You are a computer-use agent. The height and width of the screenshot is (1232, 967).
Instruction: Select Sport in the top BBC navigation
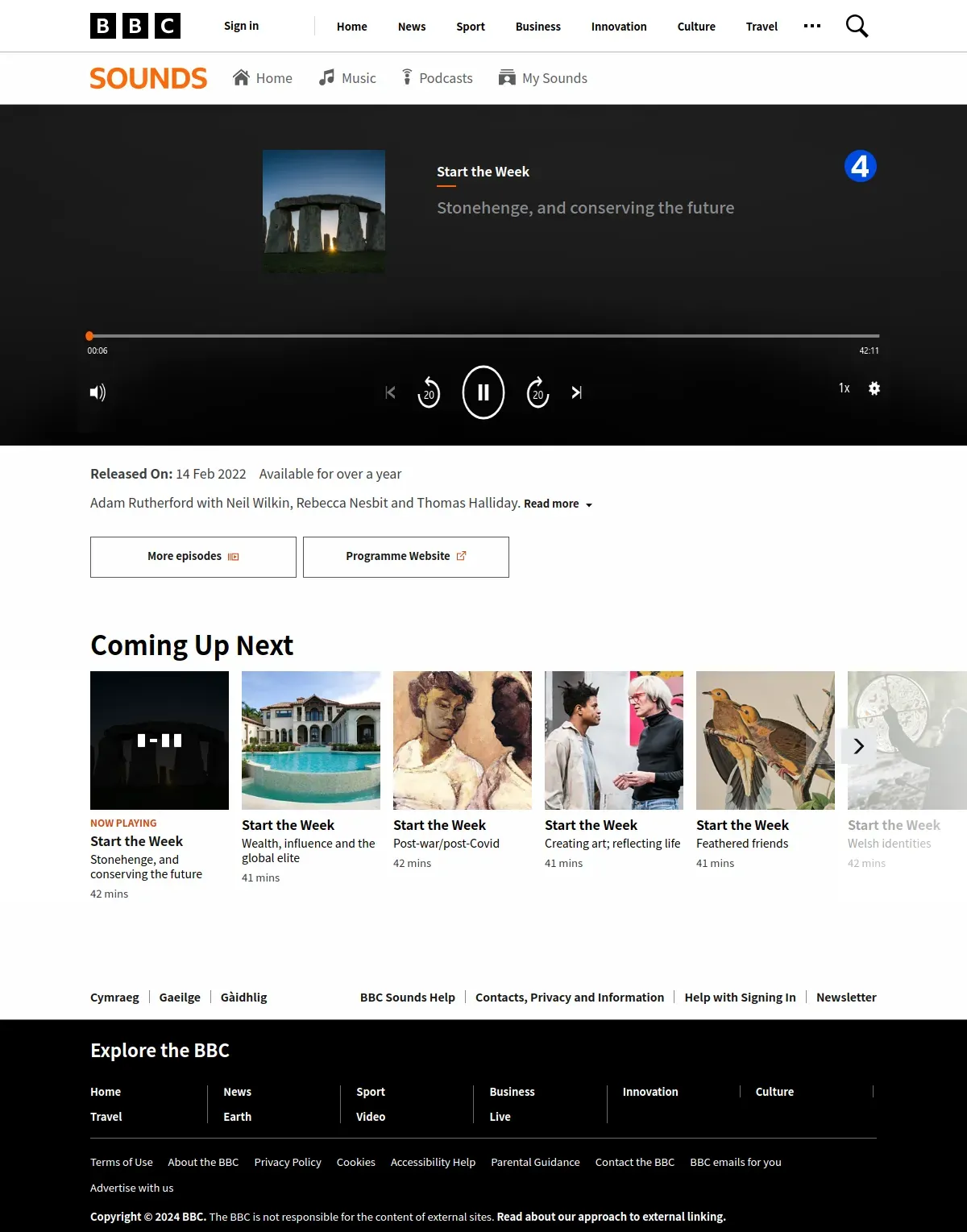(471, 27)
